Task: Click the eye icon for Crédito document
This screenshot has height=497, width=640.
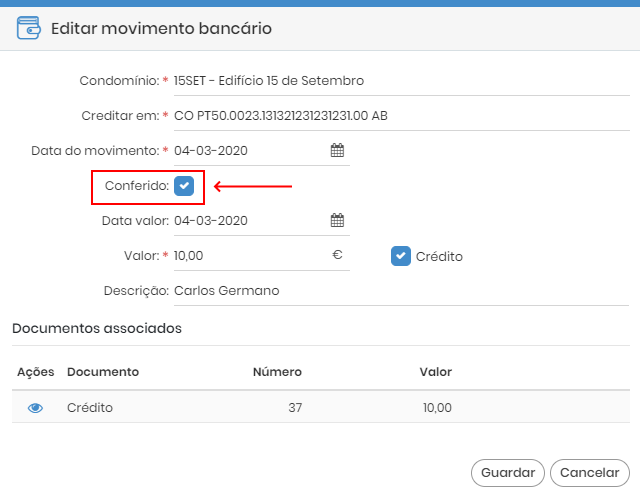Action: click(x=35, y=408)
